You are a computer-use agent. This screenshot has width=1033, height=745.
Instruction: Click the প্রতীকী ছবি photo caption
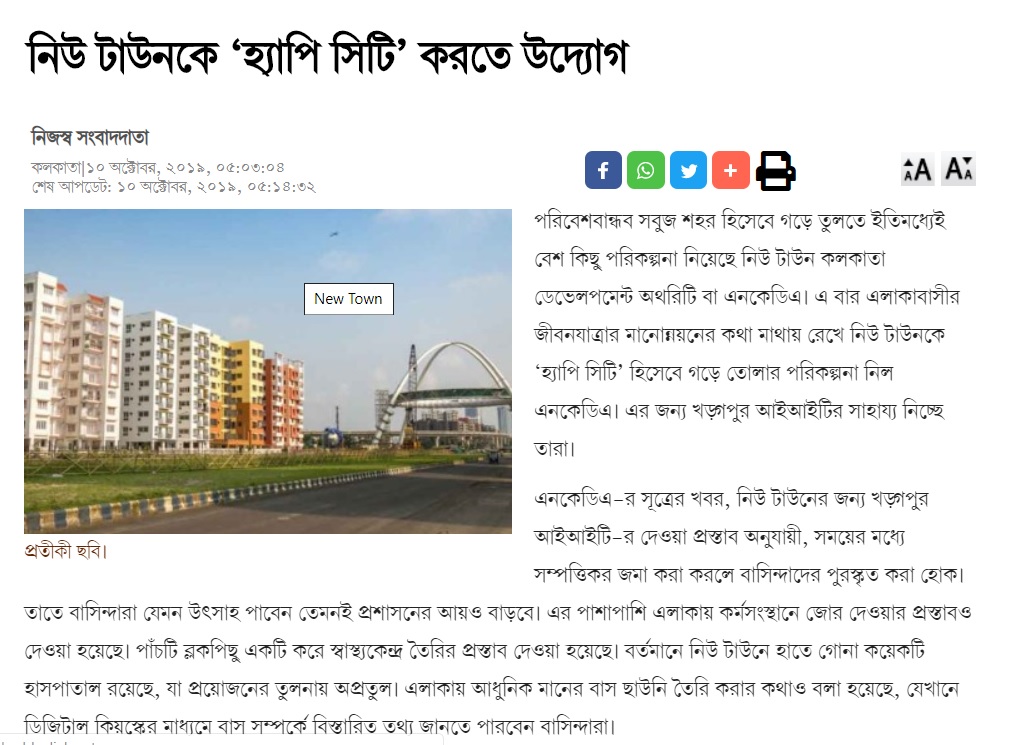coord(65,550)
